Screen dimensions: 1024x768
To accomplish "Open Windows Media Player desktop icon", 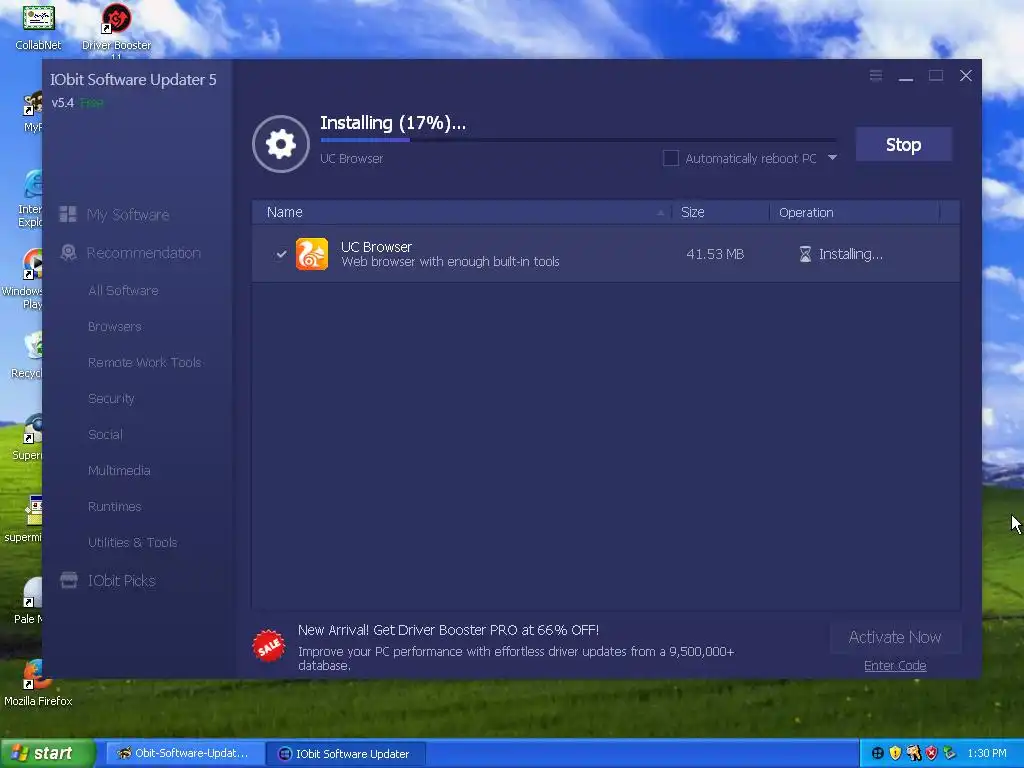I will [x=22, y=280].
